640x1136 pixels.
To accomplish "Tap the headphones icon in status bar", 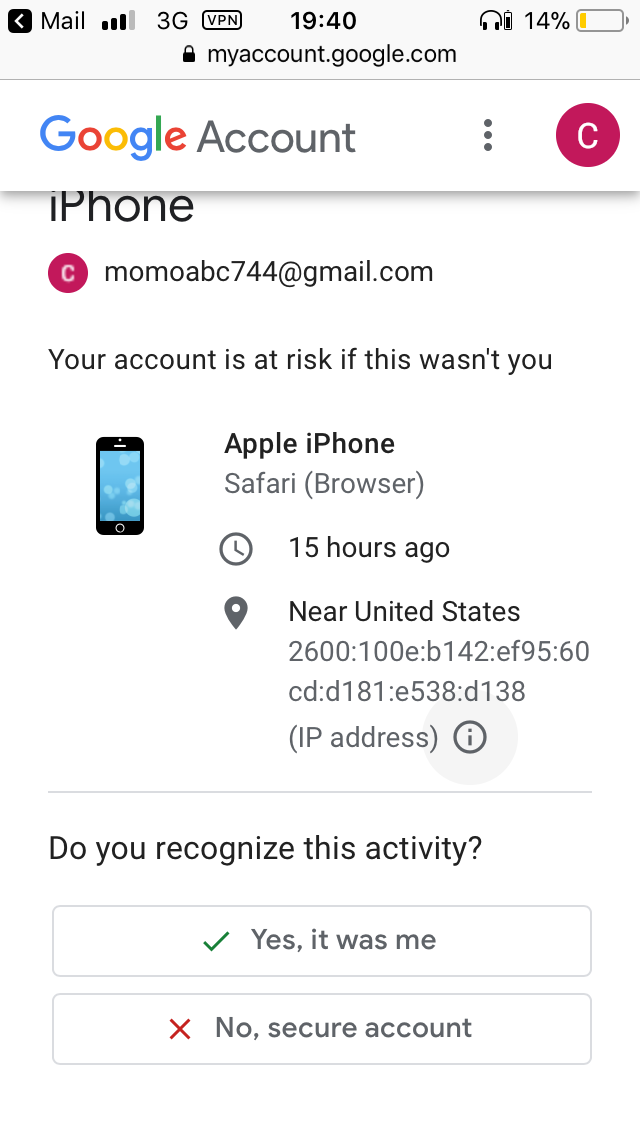I will pyautogui.click(x=496, y=20).
